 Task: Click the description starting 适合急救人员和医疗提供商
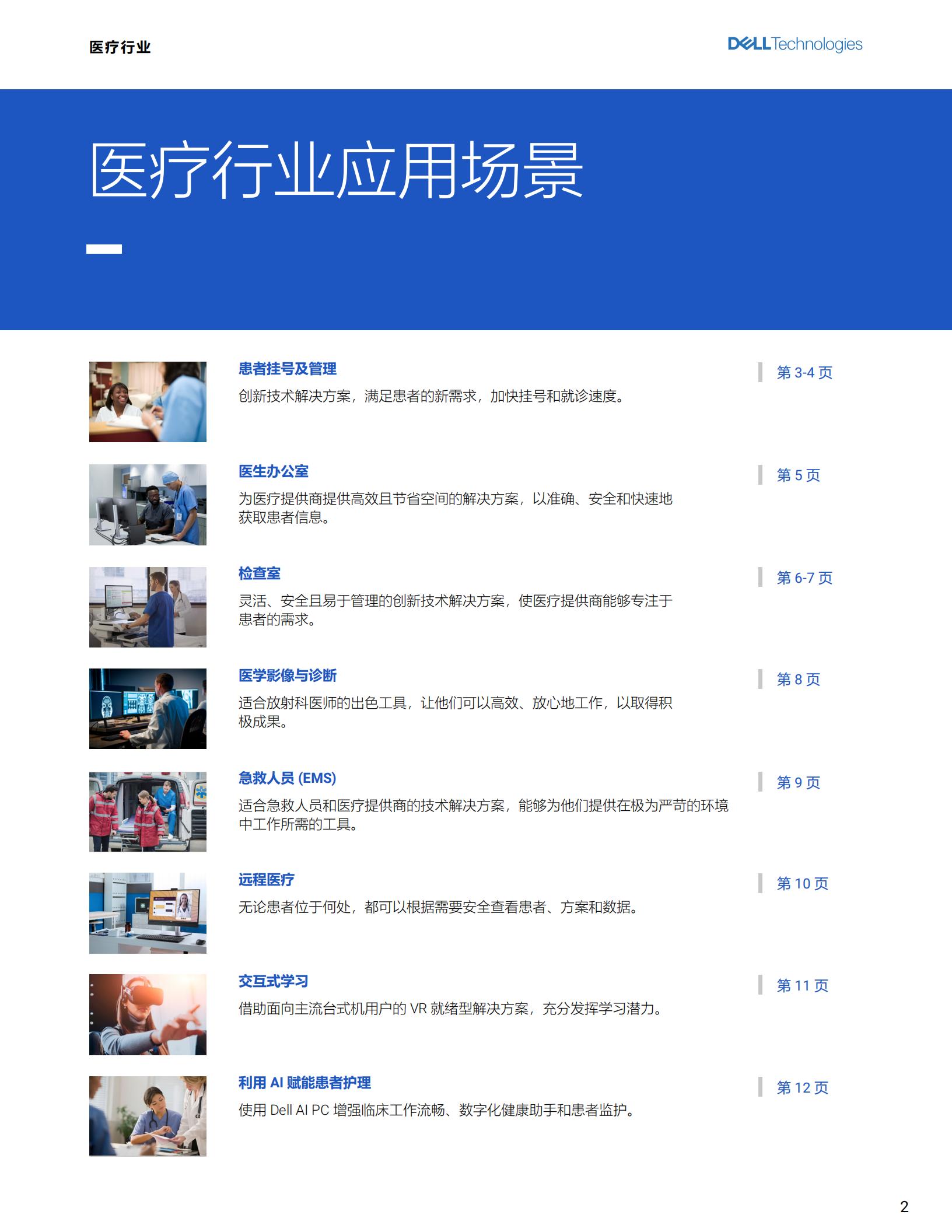point(484,815)
